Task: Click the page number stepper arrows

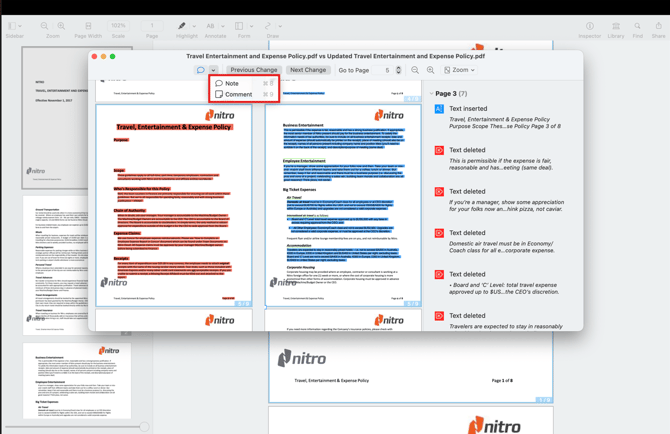Action: point(398,70)
